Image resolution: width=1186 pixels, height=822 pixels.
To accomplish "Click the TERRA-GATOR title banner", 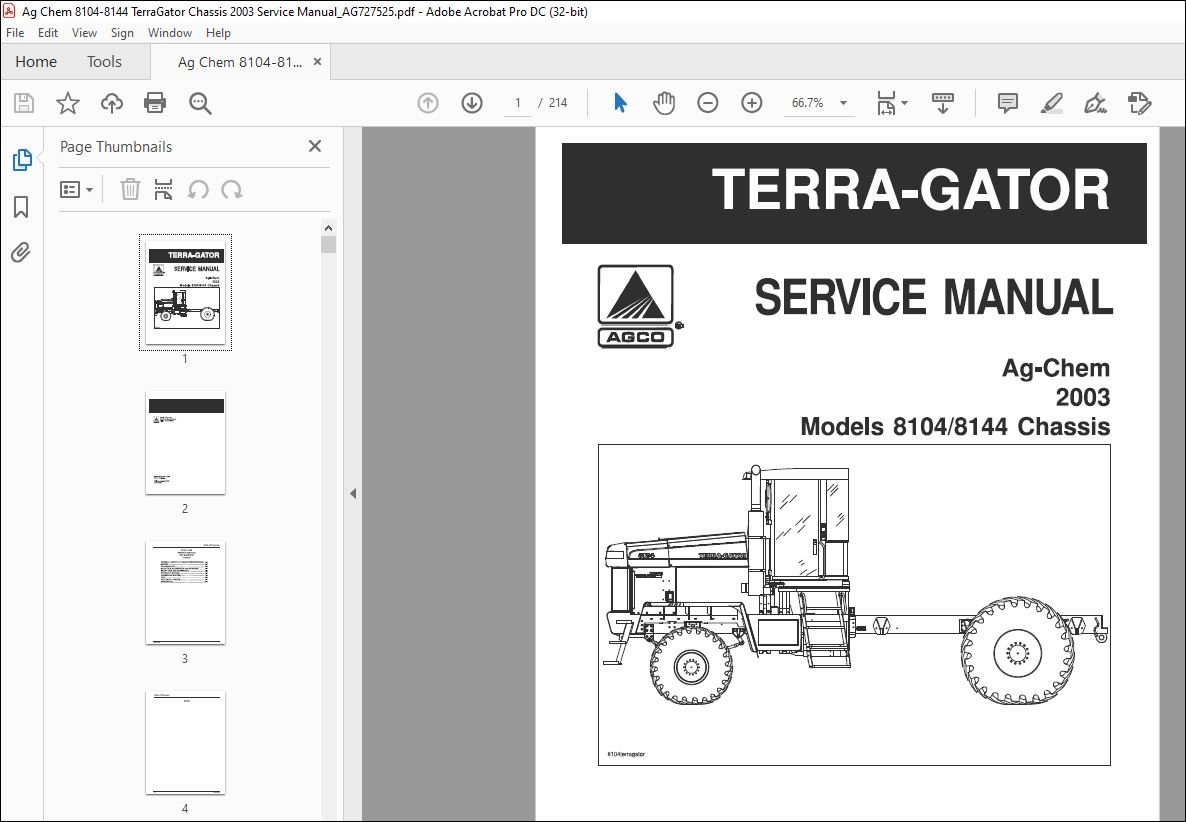I will 854,193.
